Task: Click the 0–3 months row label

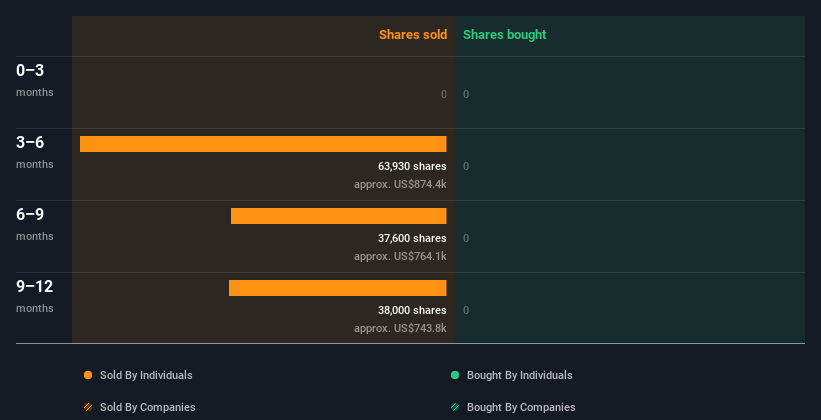Action: click(x=35, y=80)
